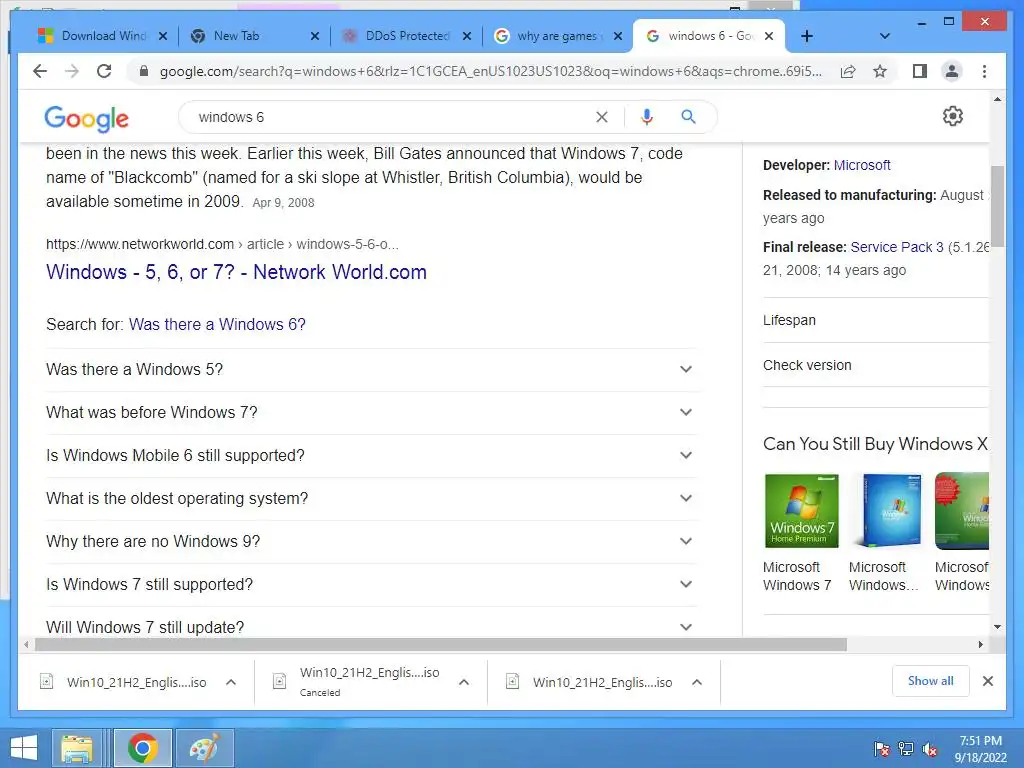Open the Check version section

point(876,366)
